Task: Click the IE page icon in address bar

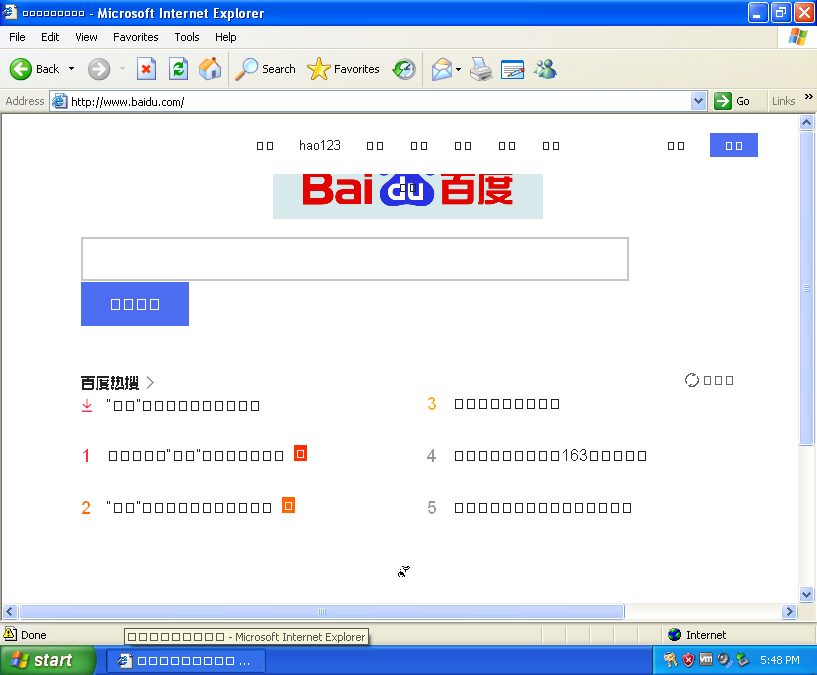Action: [59, 101]
